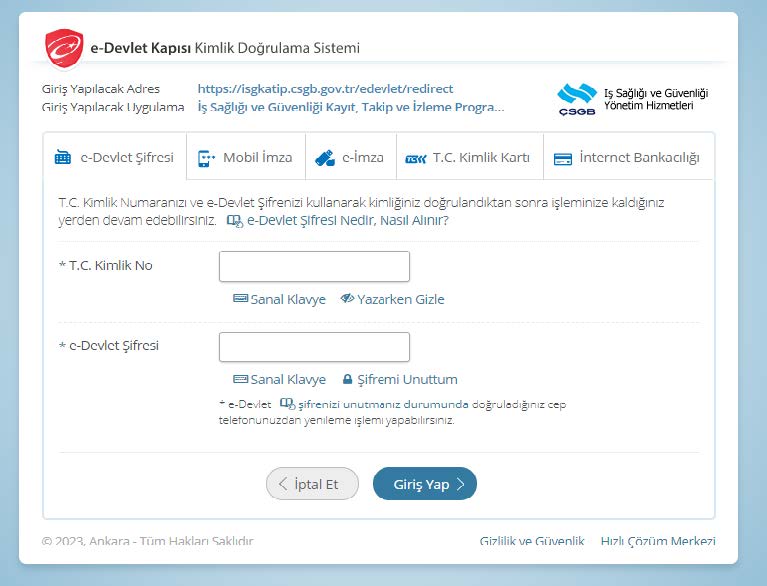Click the phone icon on Mobil İmza tab
The image size is (767, 586).
click(x=205, y=158)
